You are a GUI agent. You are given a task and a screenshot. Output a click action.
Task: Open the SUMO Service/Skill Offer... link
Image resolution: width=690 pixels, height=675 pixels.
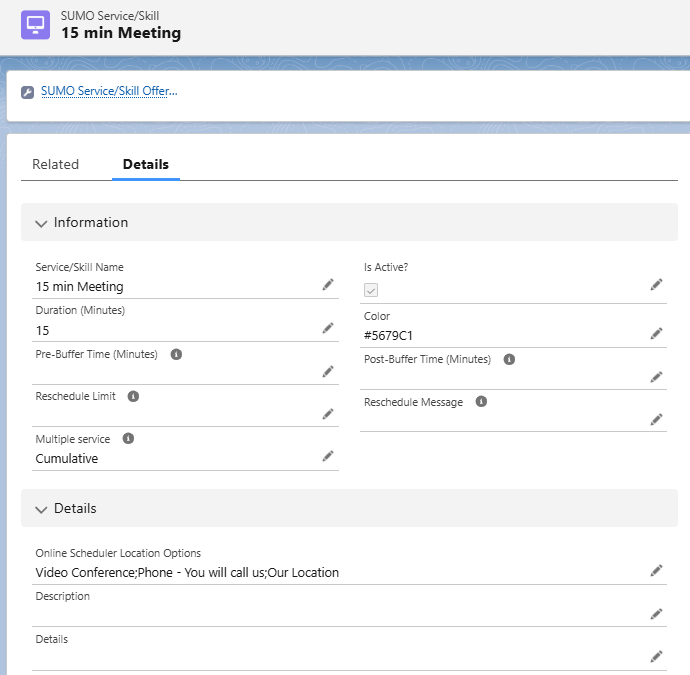109,91
